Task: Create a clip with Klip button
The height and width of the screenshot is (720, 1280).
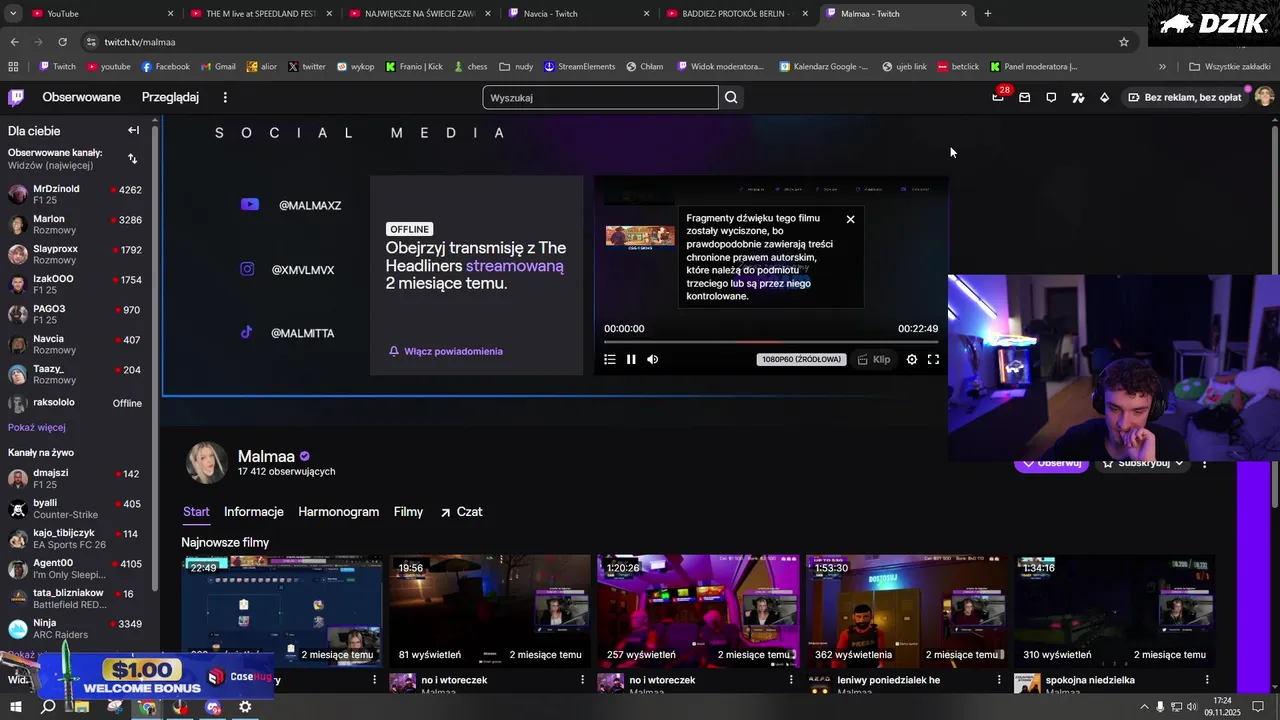Action: point(874,359)
